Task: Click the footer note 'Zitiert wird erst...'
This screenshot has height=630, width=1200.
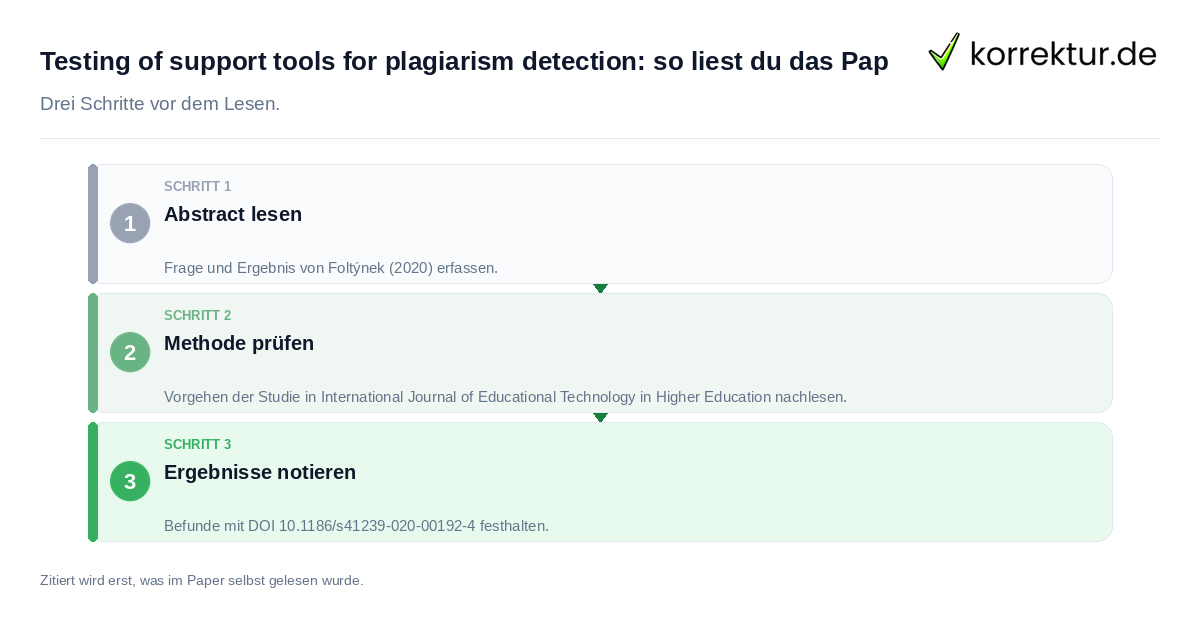Action: pos(201,580)
